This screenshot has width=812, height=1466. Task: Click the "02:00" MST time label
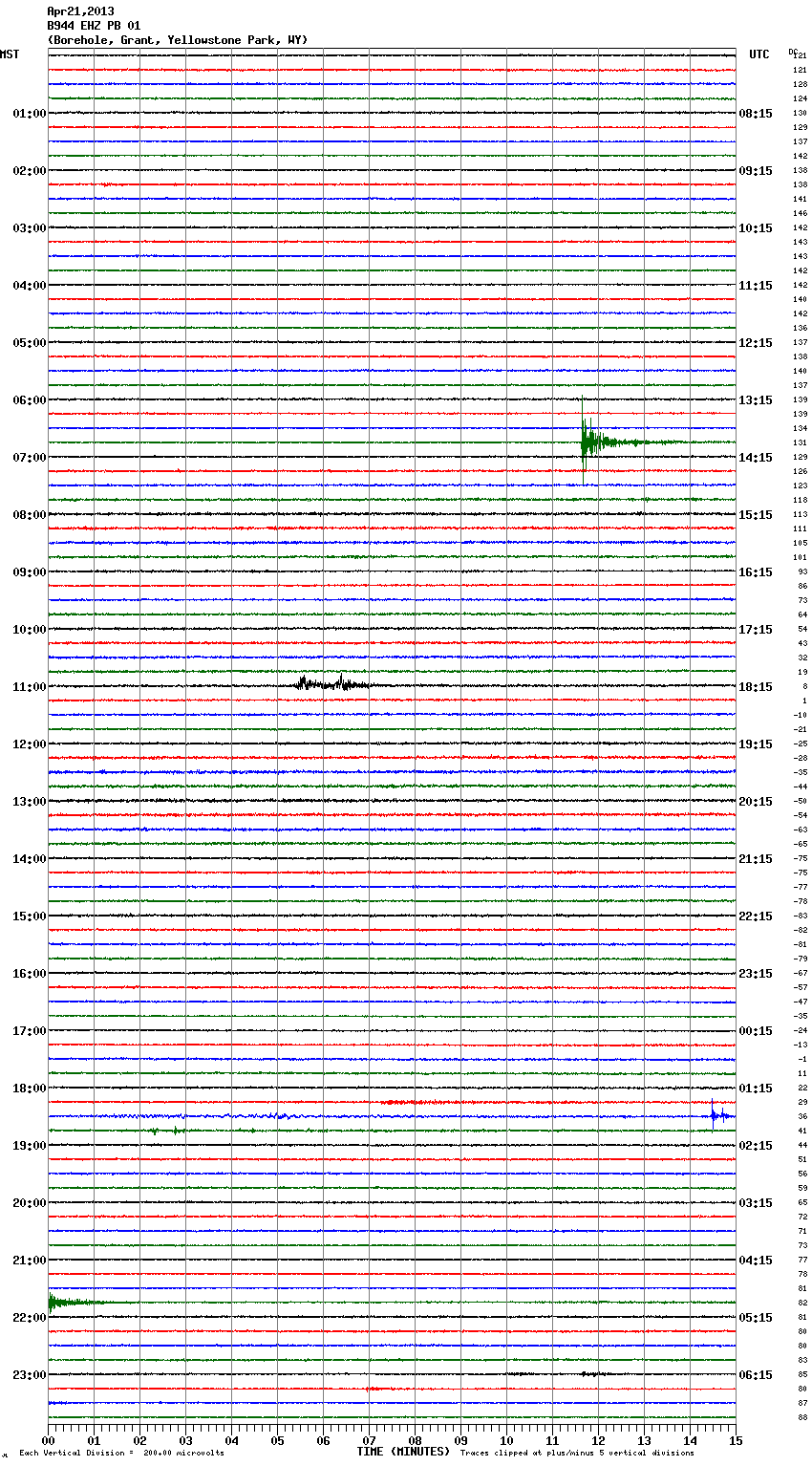(x=30, y=171)
